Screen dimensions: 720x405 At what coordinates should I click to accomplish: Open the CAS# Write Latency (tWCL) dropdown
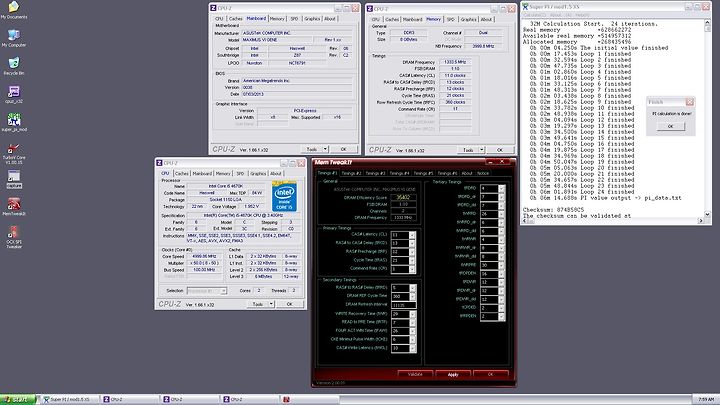click(x=412, y=349)
